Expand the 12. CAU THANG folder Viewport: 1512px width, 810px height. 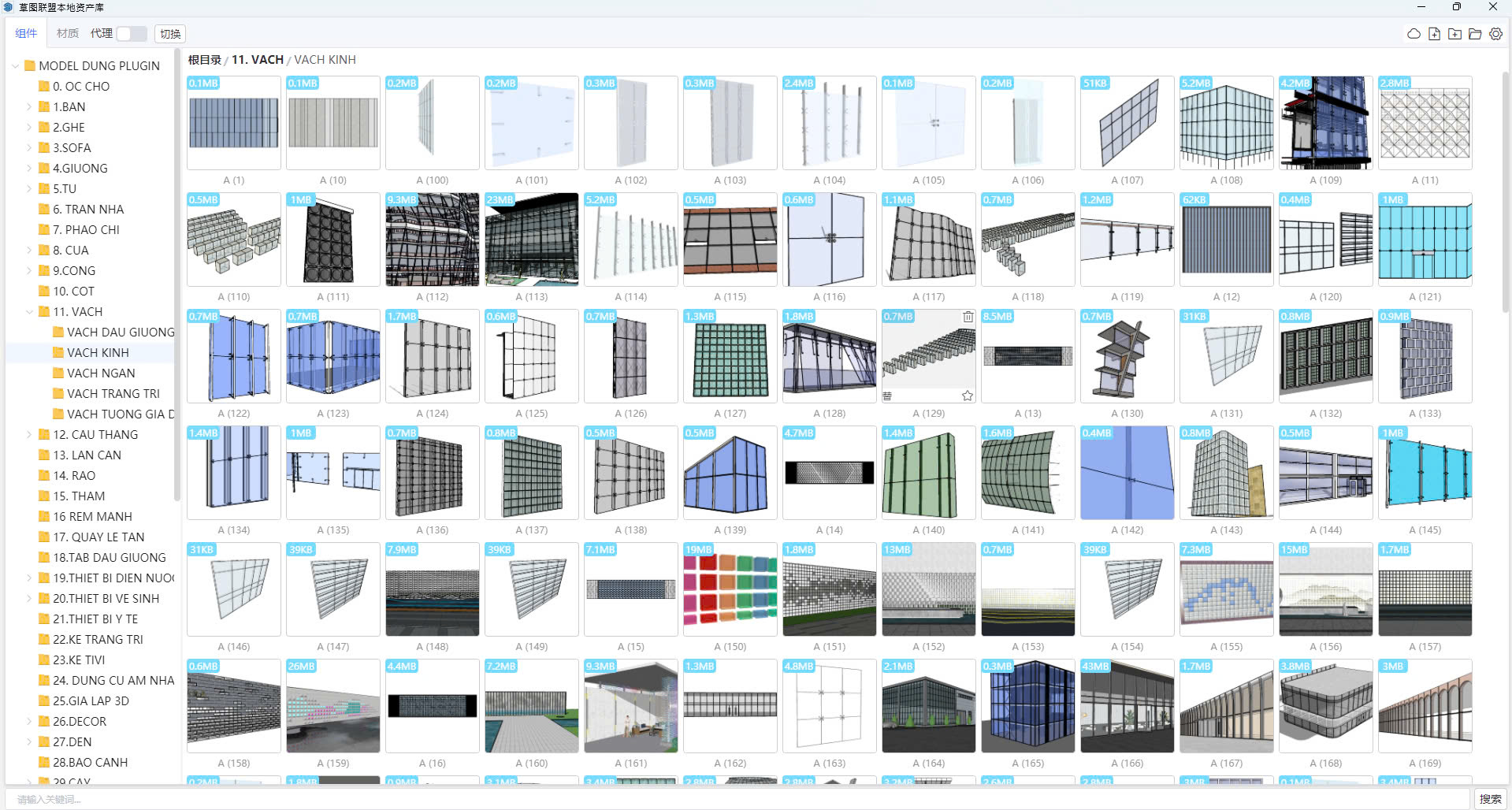click(x=29, y=435)
